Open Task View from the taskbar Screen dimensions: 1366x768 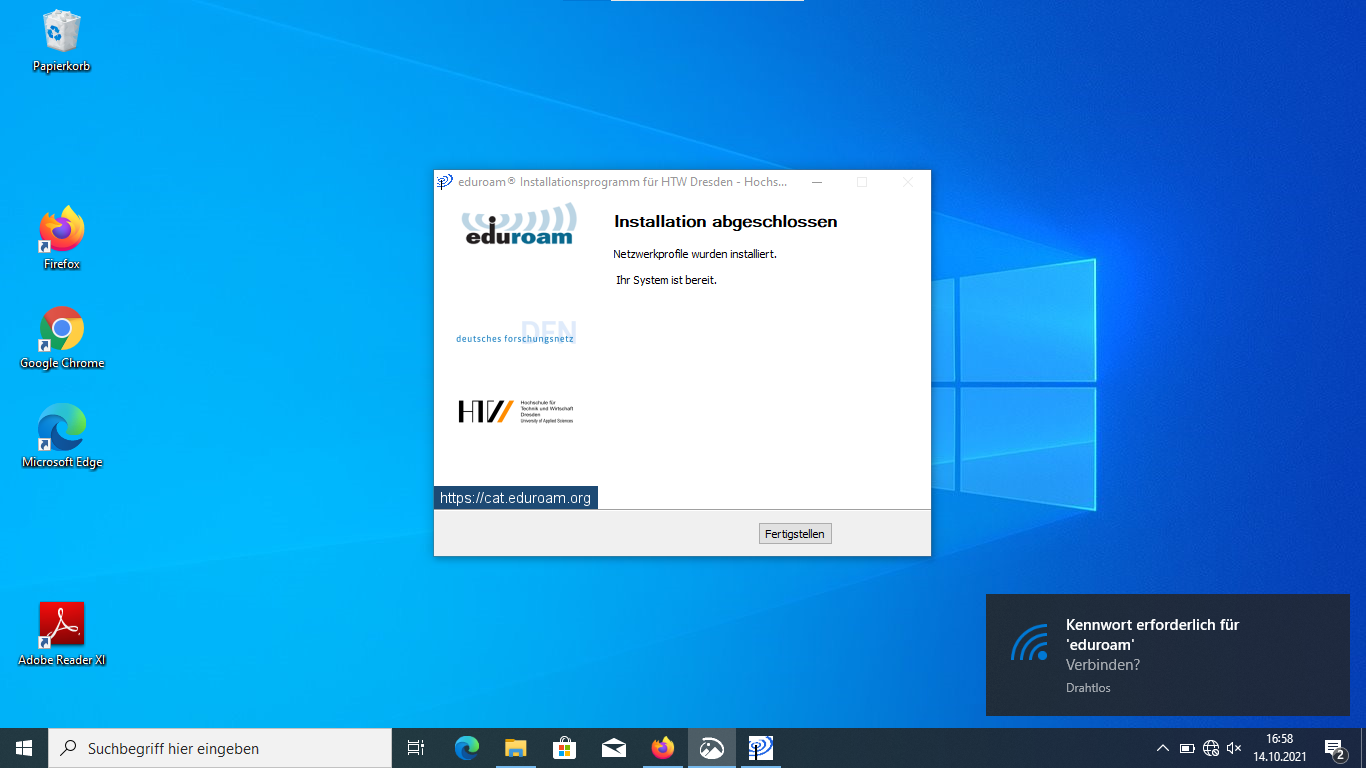(x=416, y=748)
